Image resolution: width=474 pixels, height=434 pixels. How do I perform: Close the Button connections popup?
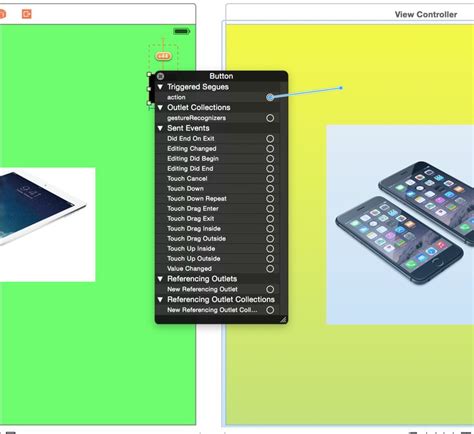click(x=160, y=76)
